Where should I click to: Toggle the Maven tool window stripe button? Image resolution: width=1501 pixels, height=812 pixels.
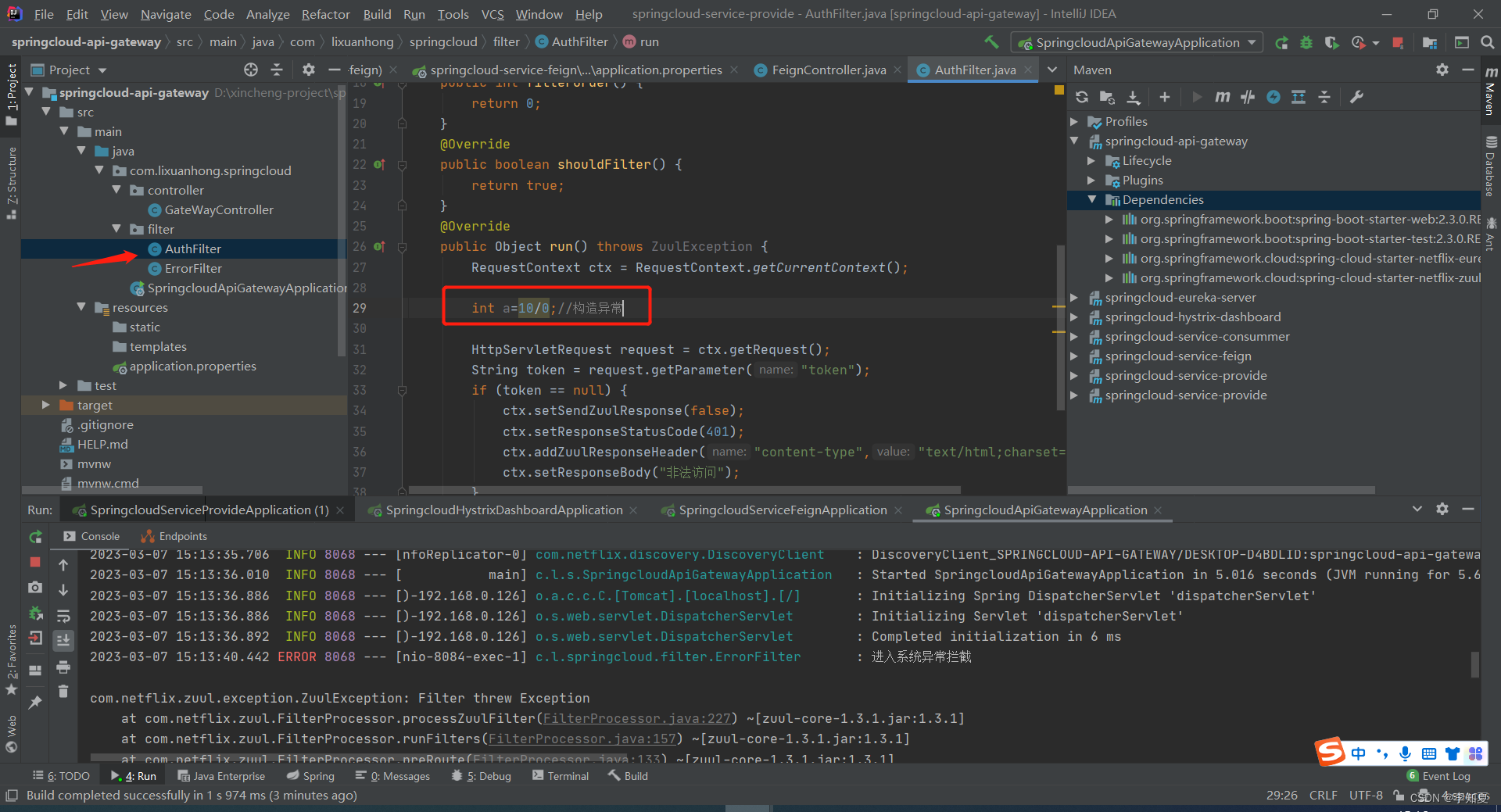pyautogui.click(x=1491, y=91)
